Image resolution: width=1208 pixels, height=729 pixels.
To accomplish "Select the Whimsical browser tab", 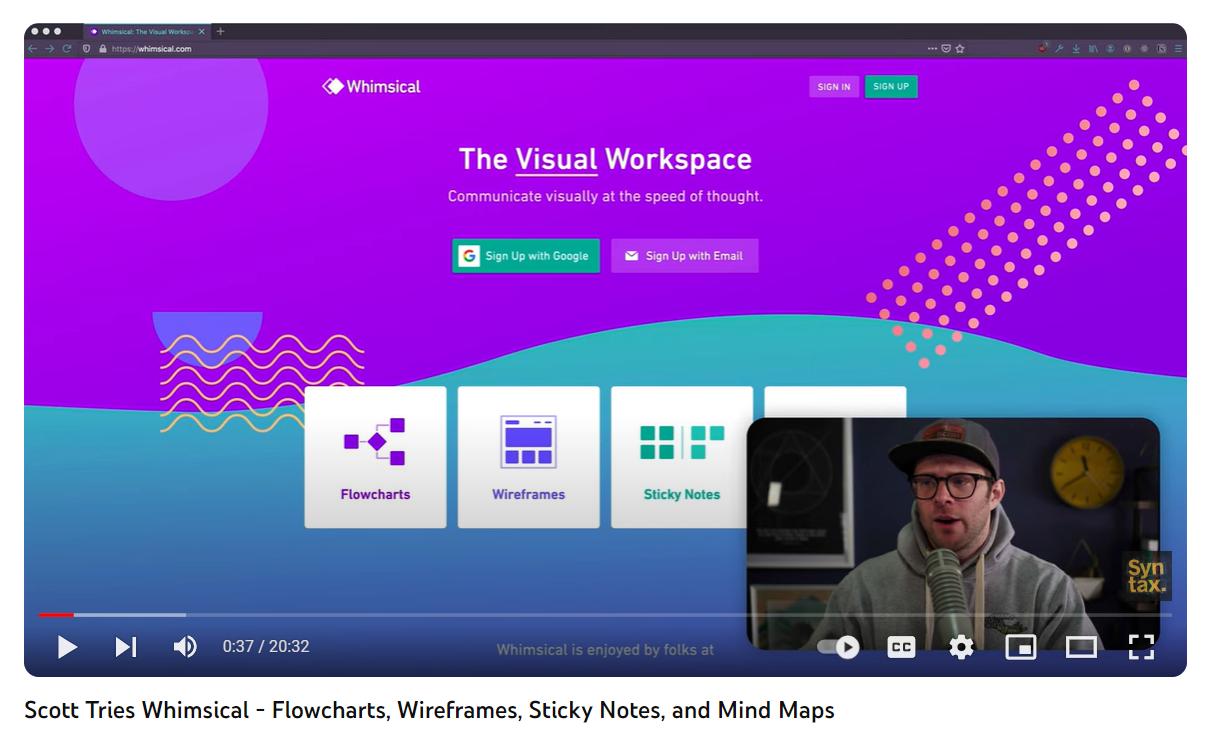I will pyautogui.click(x=146, y=31).
